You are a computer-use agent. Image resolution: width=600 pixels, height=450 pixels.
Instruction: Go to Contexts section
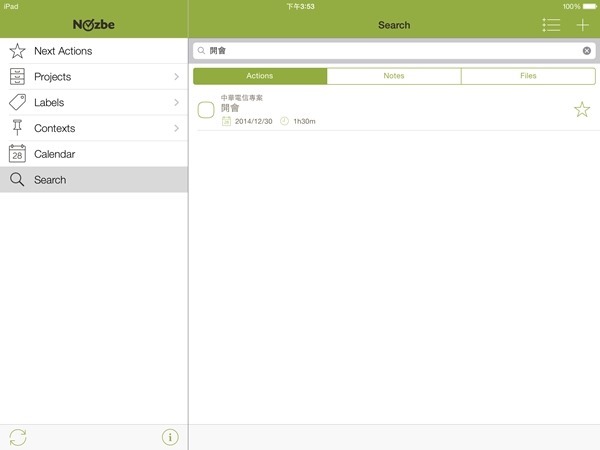point(94,128)
